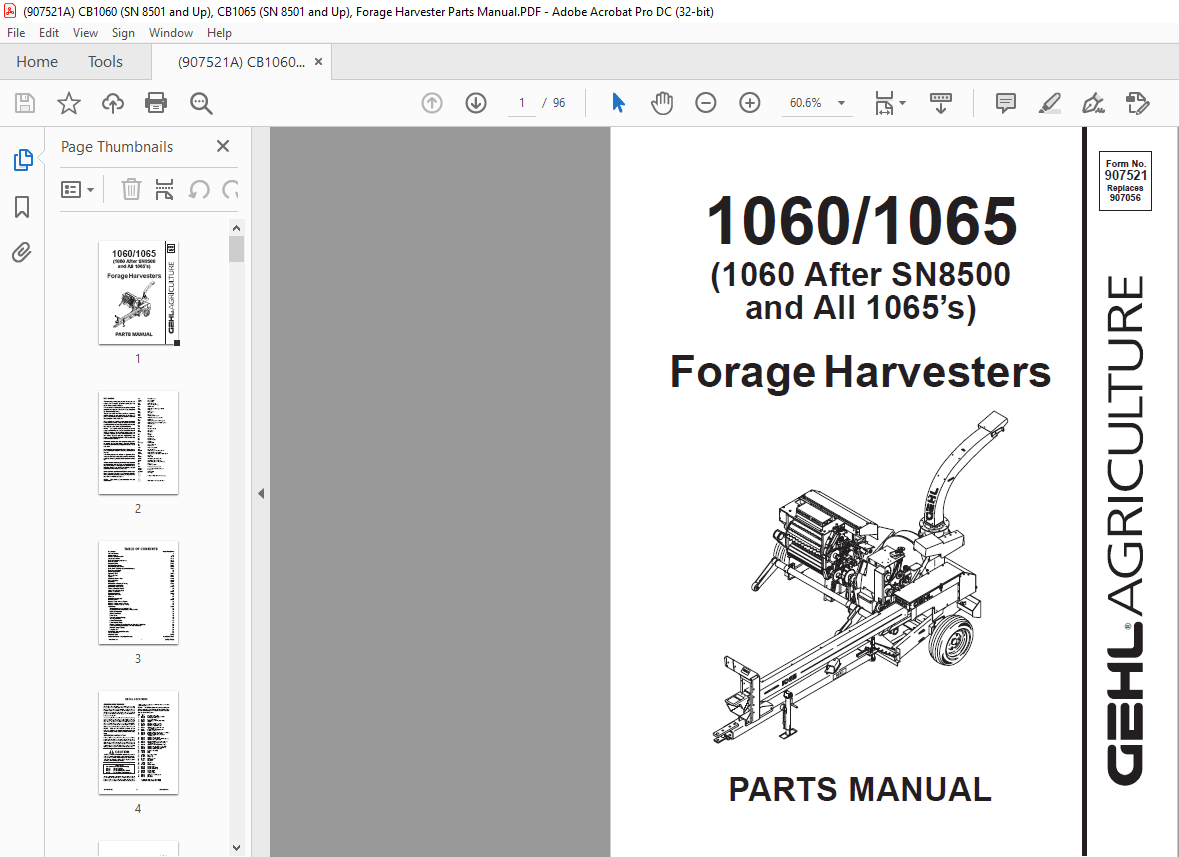Open the Find text magnifier tool
The height and width of the screenshot is (857, 1179).
201,103
